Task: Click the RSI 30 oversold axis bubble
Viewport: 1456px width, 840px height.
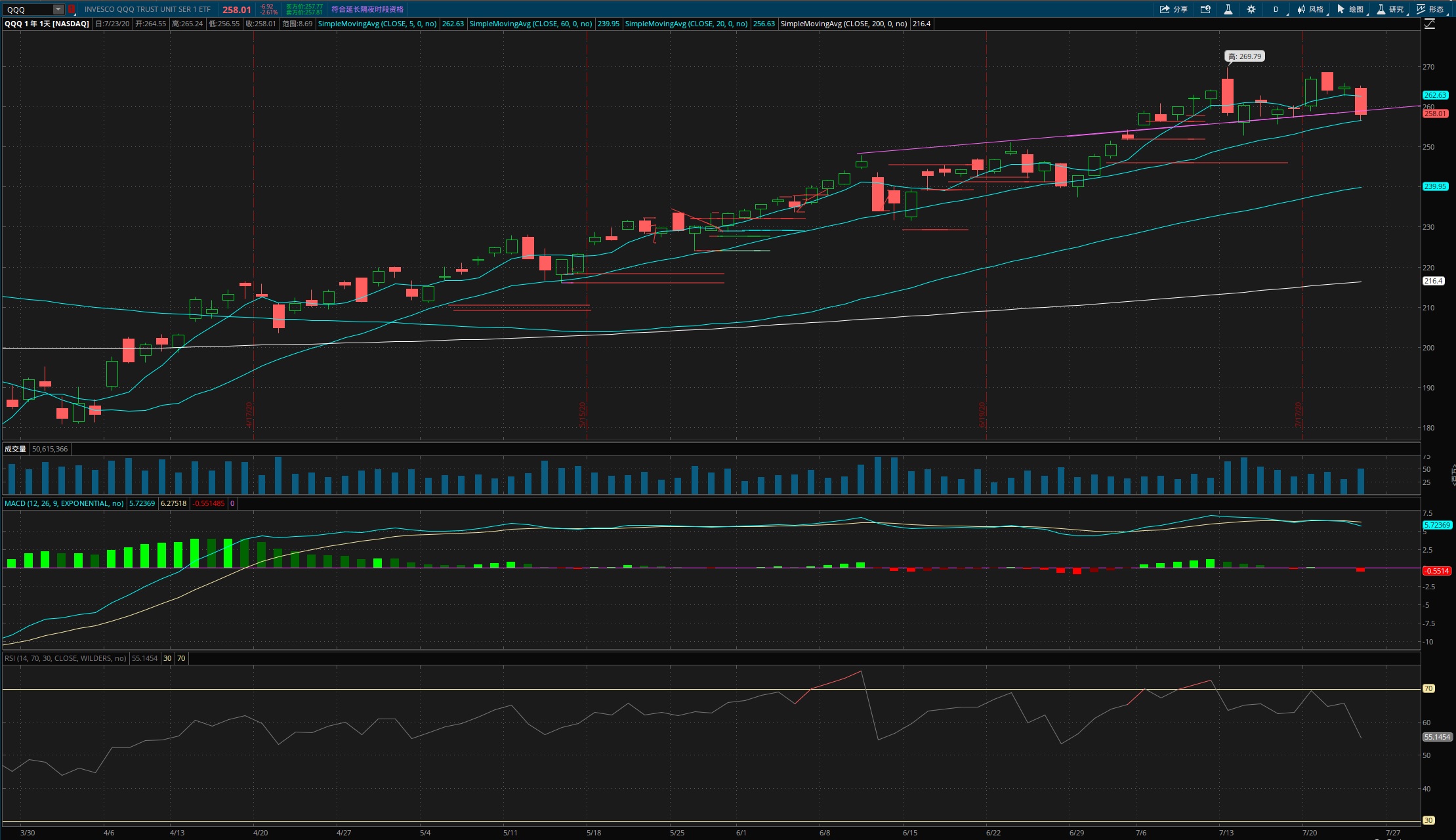Action: pyautogui.click(x=1428, y=820)
